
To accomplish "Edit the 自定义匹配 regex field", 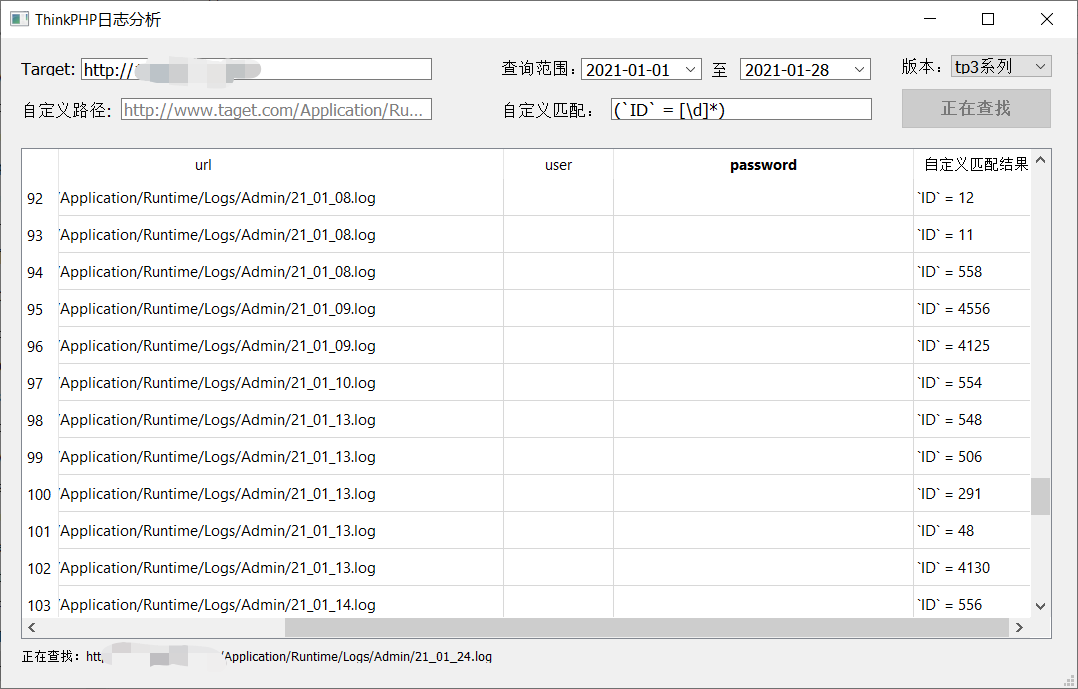I will [x=741, y=109].
